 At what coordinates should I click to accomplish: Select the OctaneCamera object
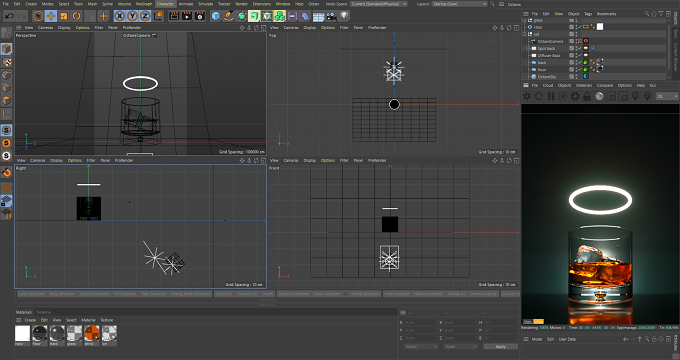click(550, 41)
